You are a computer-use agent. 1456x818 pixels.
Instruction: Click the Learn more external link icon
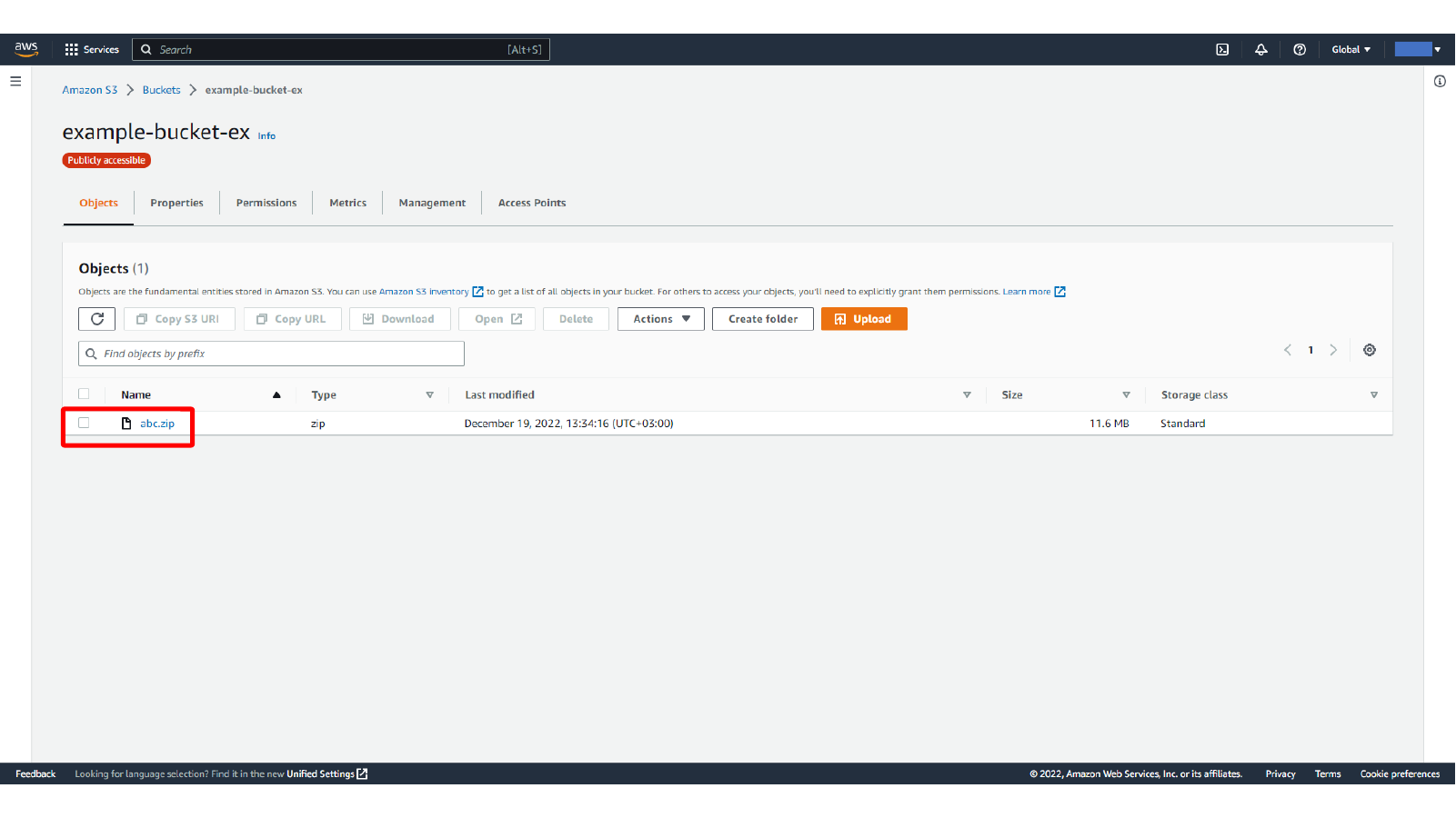pos(1059,292)
